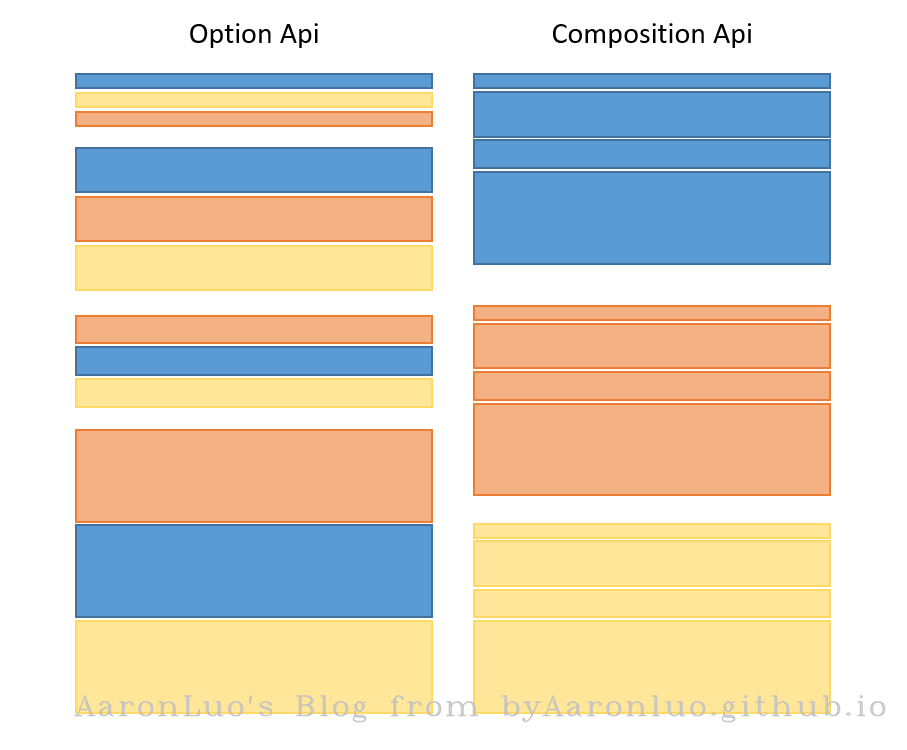Click yellow block in Option Api's second group
Image resolution: width=907 pixels, height=750 pixels.
click(x=254, y=268)
